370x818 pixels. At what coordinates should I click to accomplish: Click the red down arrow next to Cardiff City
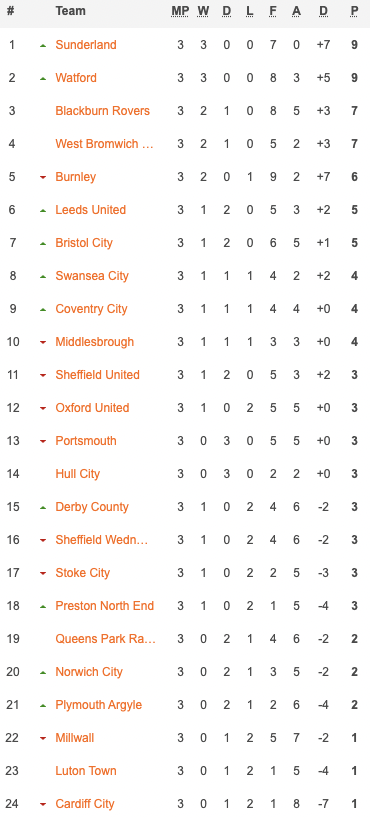pyautogui.click(x=43, y=805)
